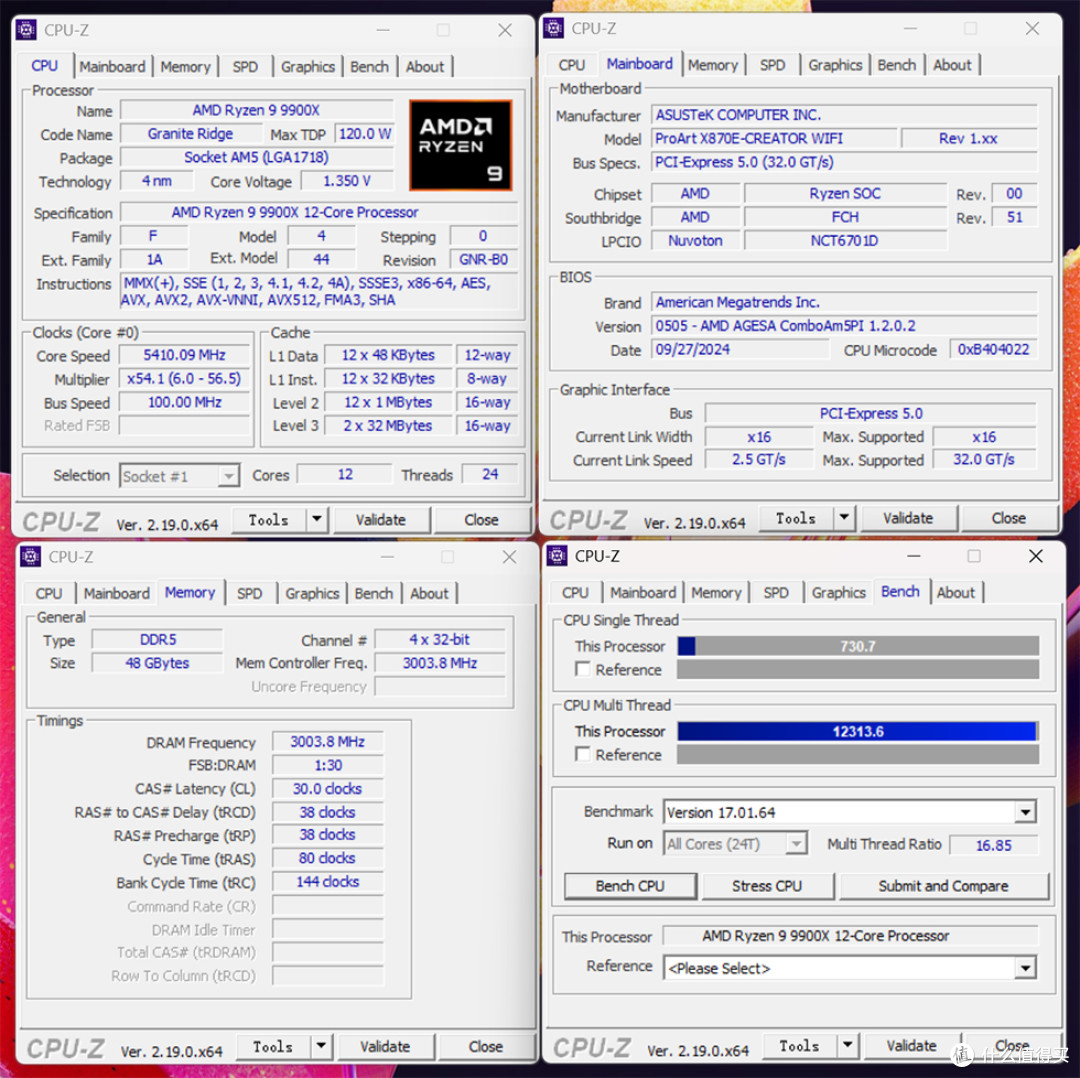Image resolution: width=1080 pixels, height=1078 pixels.
Task: Select Memory tab in the Mainboard window
Action: (712, 65)
